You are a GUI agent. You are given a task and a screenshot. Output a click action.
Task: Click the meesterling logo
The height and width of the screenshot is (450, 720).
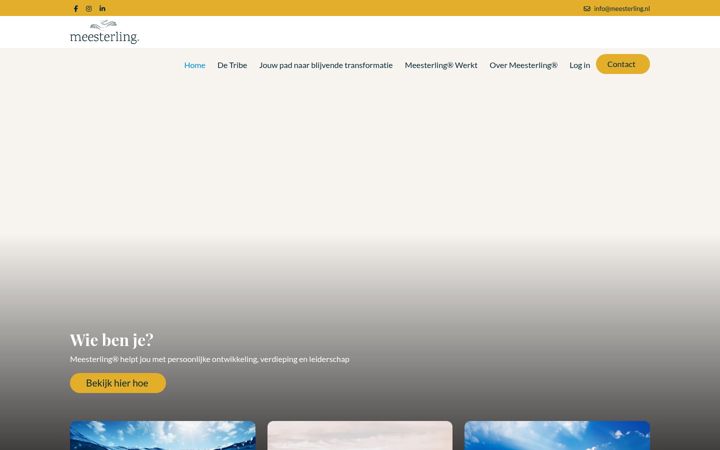point(104,32)
